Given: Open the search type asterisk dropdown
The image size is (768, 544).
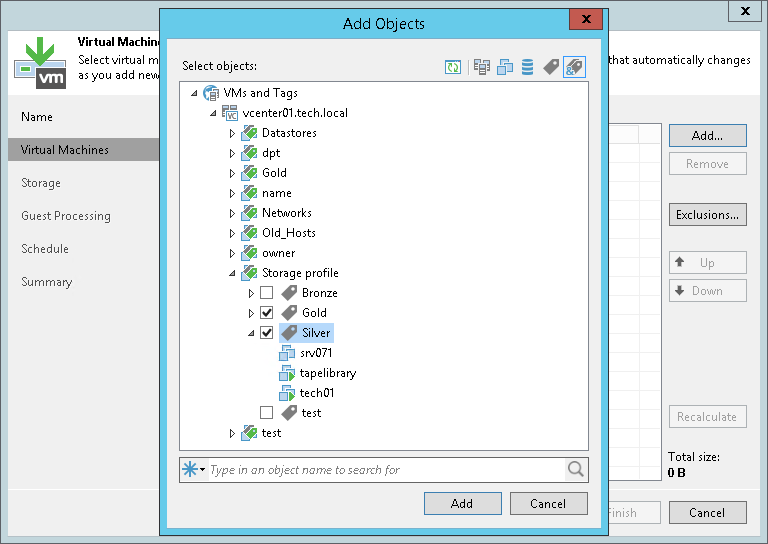Looking at the screenshot, I should click(194, 470).
